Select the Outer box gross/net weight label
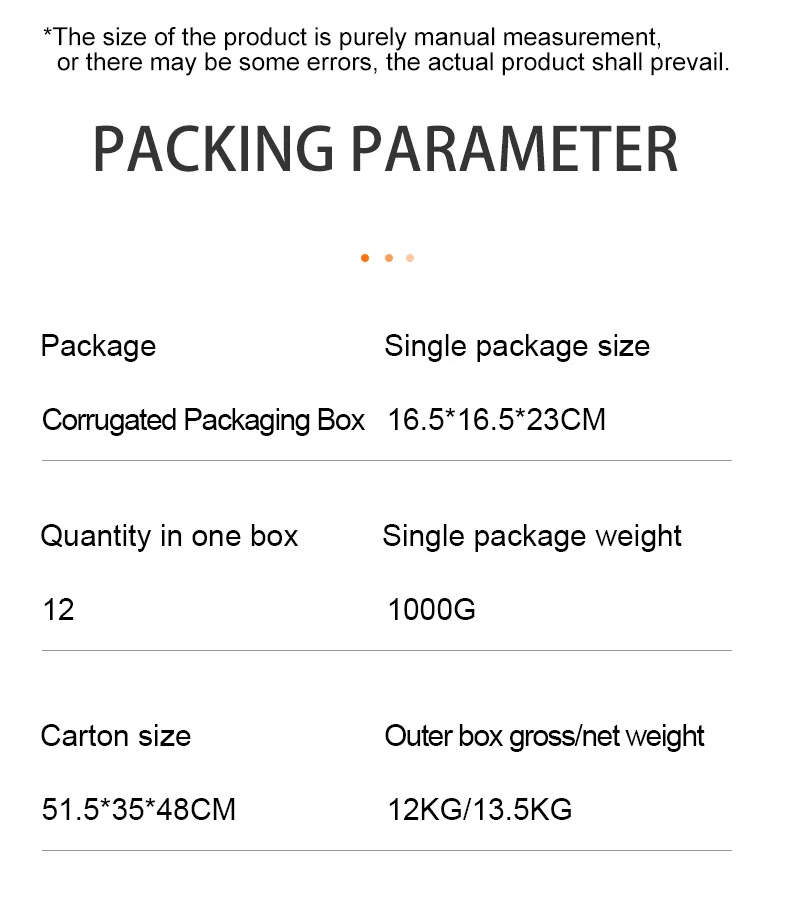 (544, 736)
